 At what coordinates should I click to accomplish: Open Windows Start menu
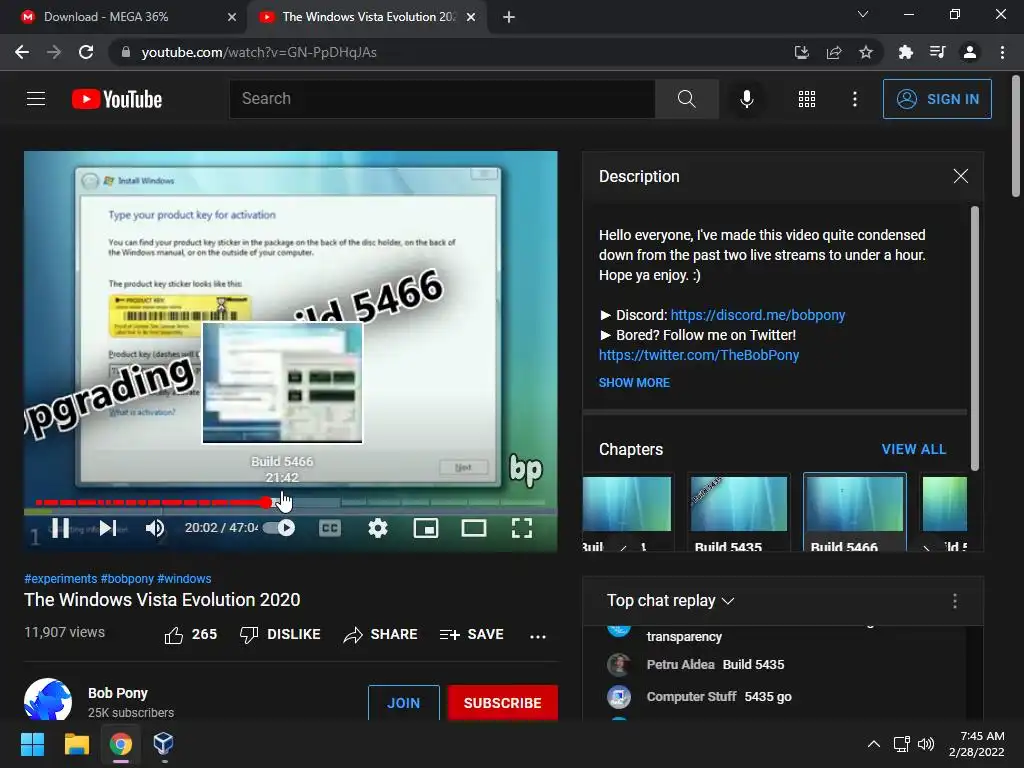tap(32, 744)
